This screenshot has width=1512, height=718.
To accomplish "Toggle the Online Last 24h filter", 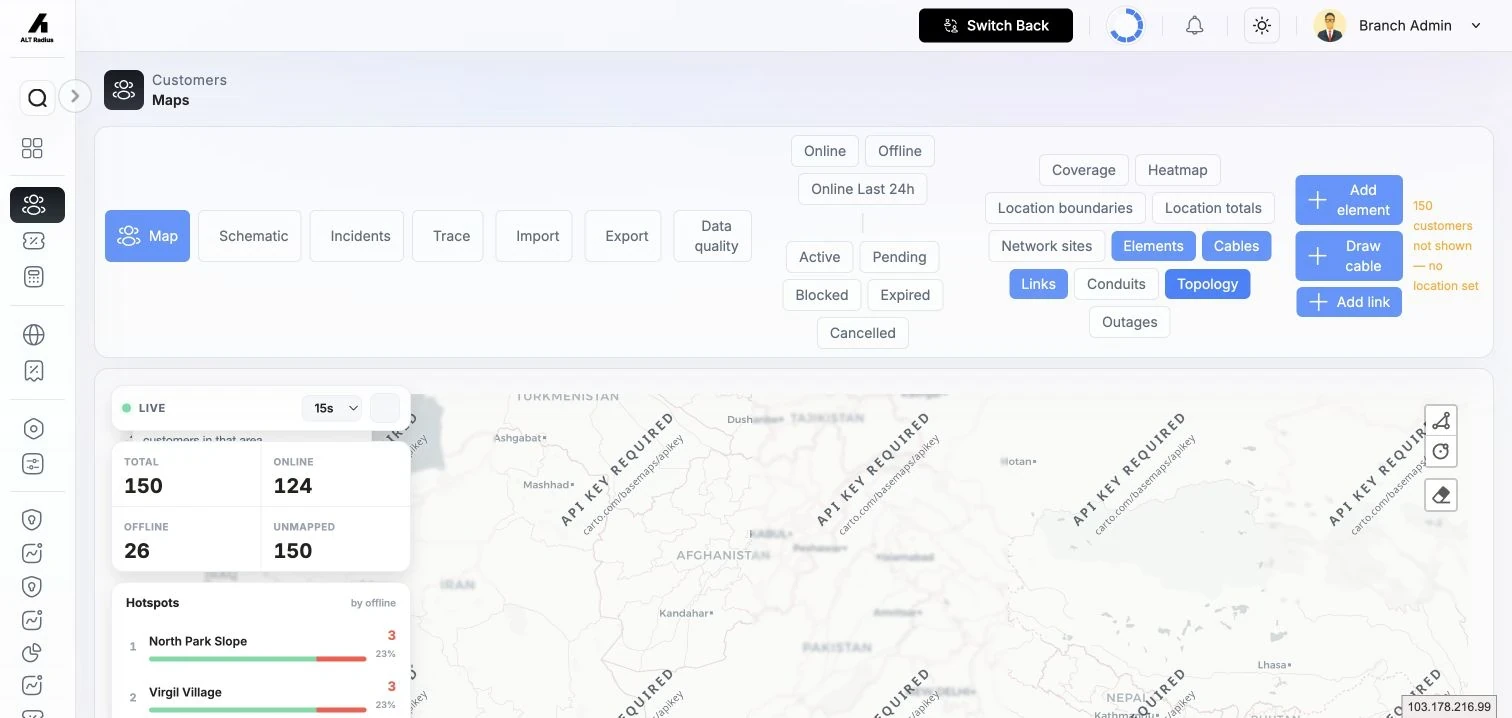I will (863, 189).
